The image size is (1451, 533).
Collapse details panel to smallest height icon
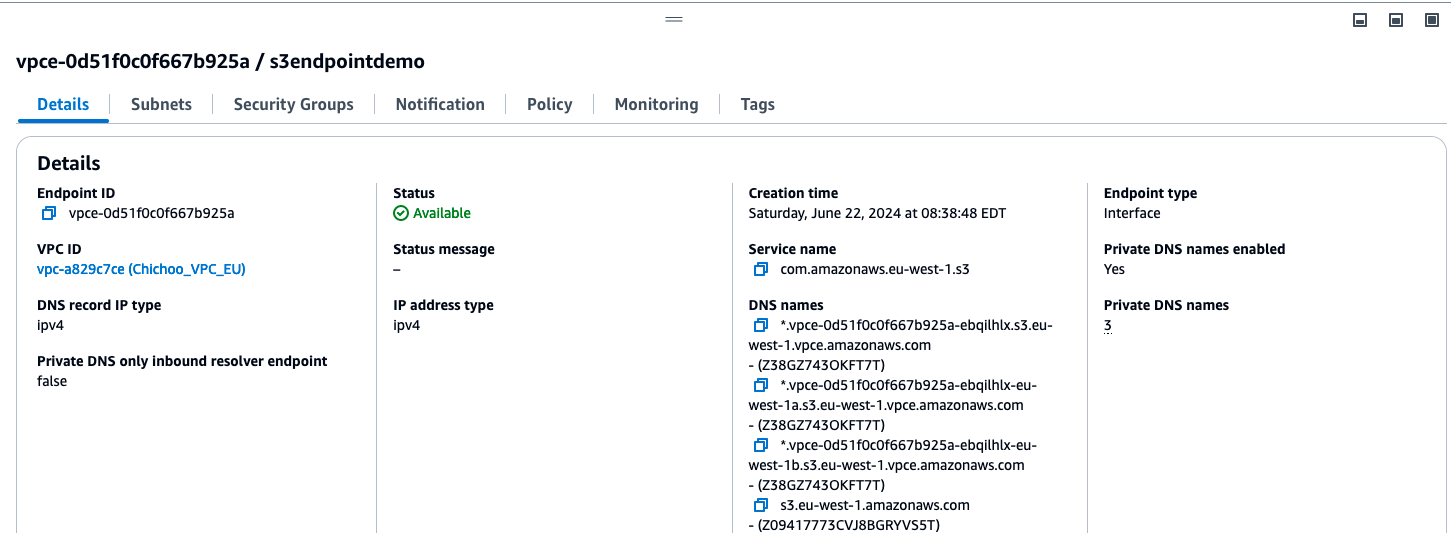[1360, 20]
